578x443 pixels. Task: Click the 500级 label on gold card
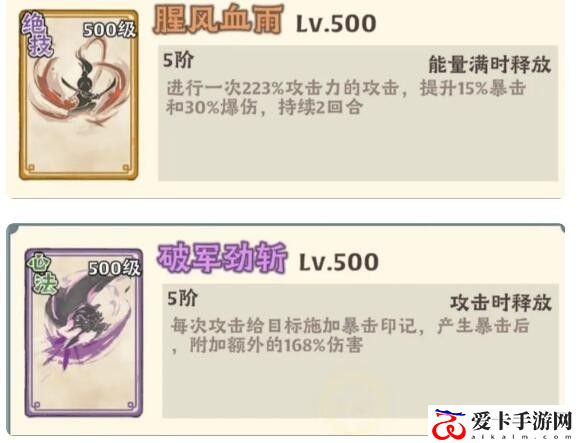(109, 30)
